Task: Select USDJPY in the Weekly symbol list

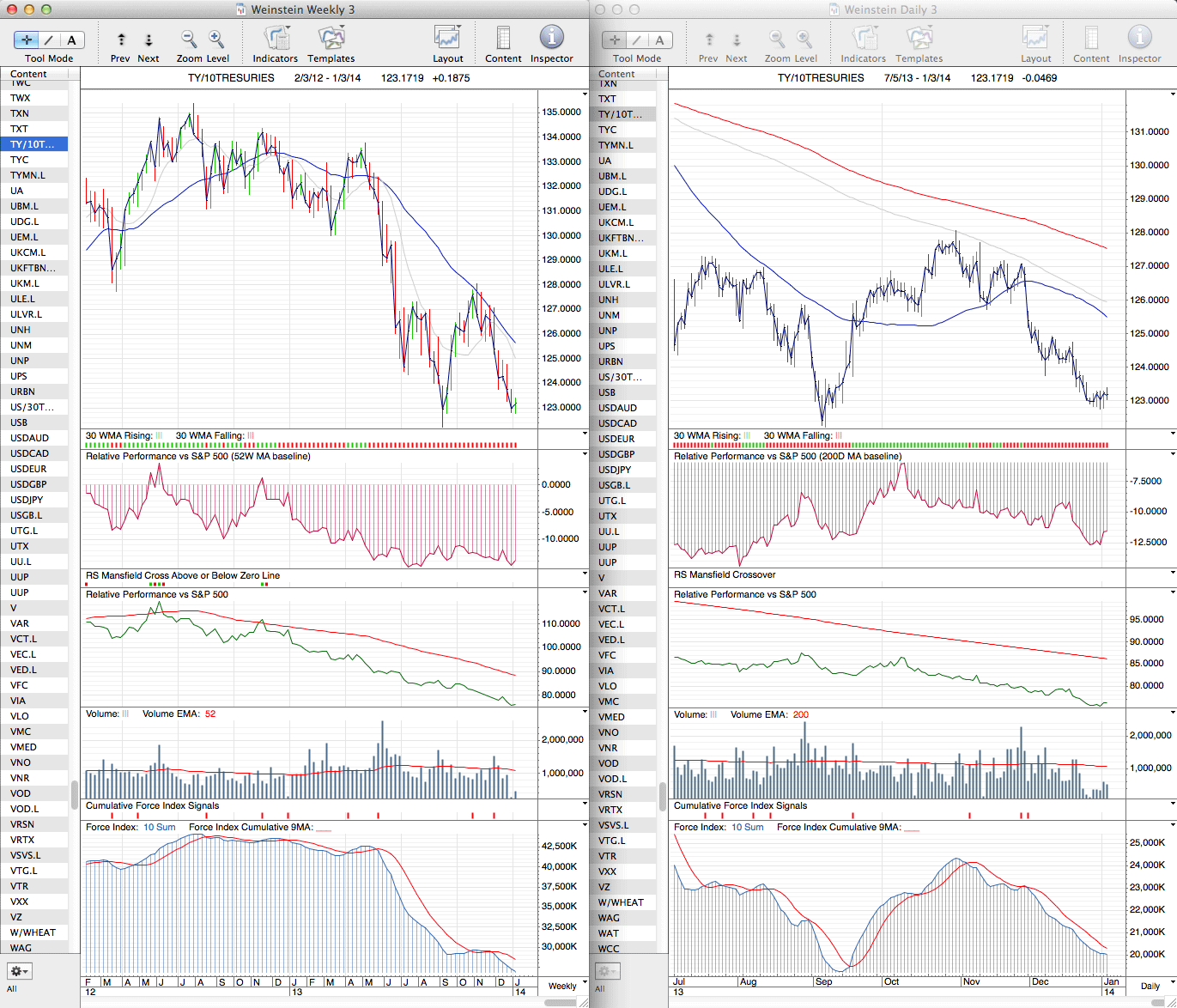Action: pos(27,500)
